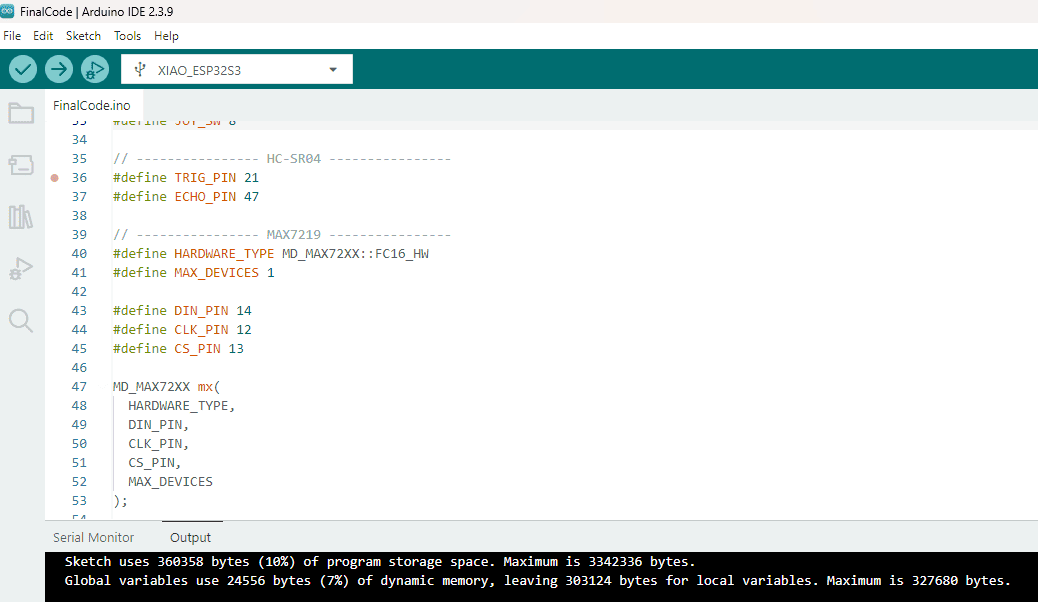The height and width of the screenshot is (602, 1038).
Task: Click CS_PIN 13 define line
Action: click(178, 348)
